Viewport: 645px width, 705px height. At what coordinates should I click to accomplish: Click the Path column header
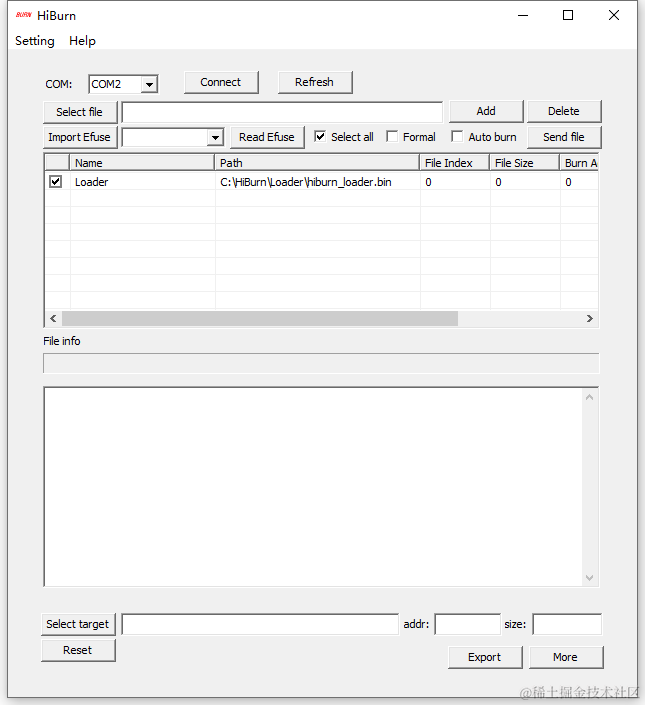coord(317,163)
